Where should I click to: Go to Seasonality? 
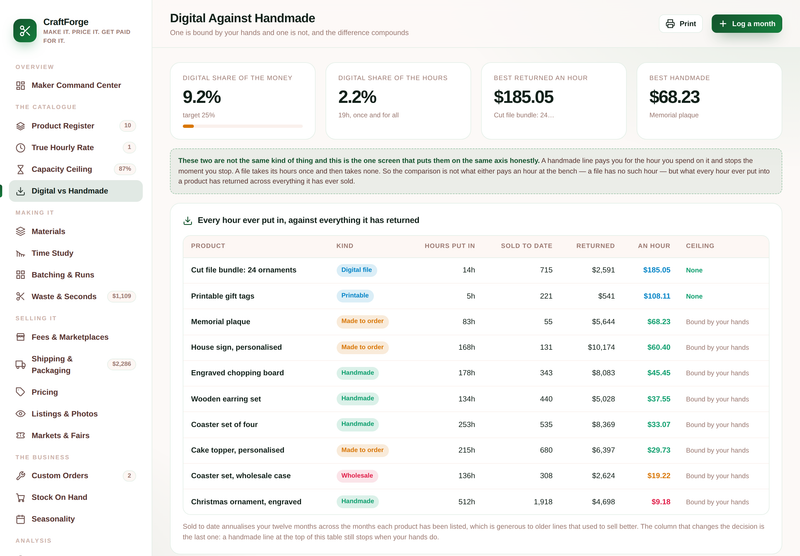point(76,519)
